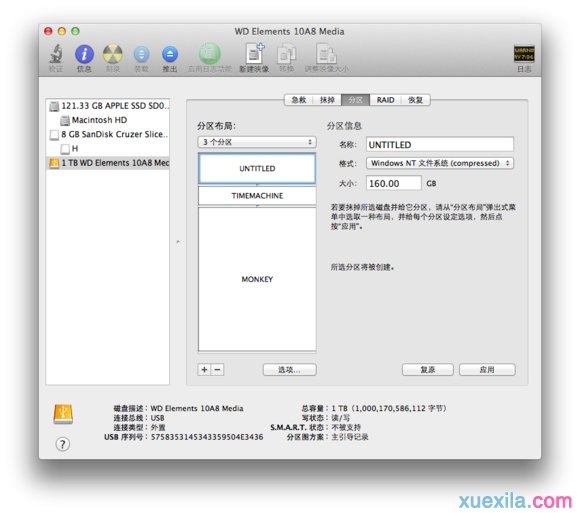Click the Convert (转换) toolbar icon
The width and height of the screenshot is (580, 513).
click(287, 54)
